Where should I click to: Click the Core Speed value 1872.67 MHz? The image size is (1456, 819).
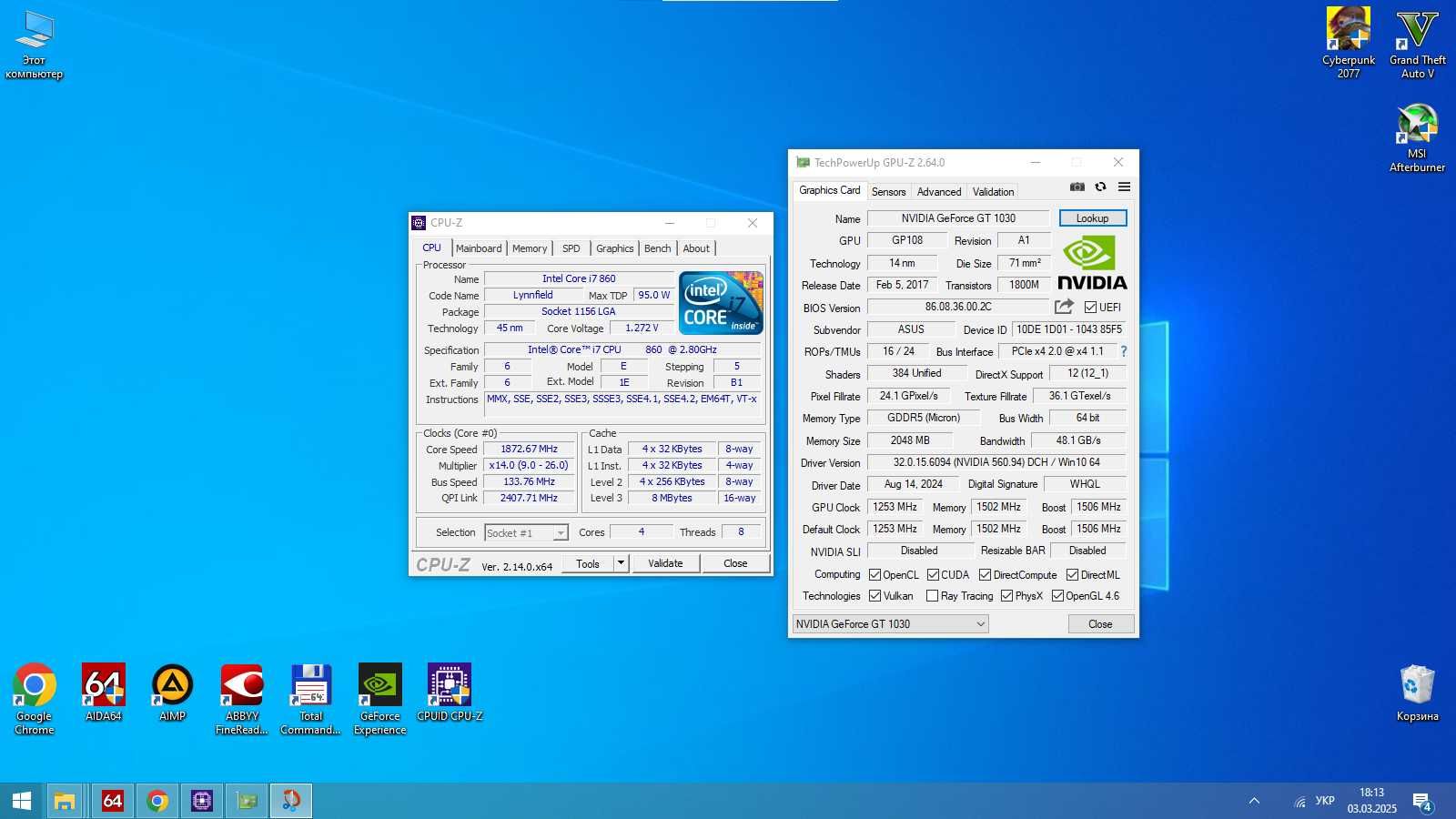[x=529, y=449]
